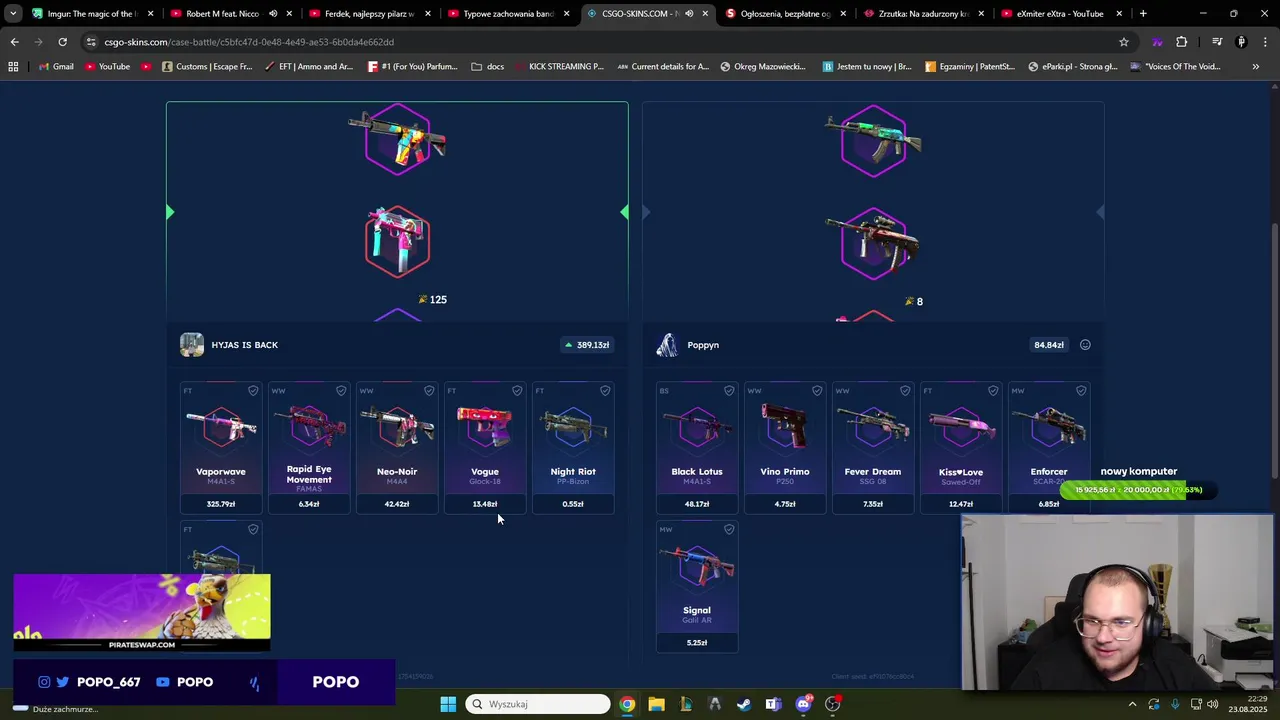
Task: Click the nowy komputer goal progress bar
Action: pos(1138,490)
